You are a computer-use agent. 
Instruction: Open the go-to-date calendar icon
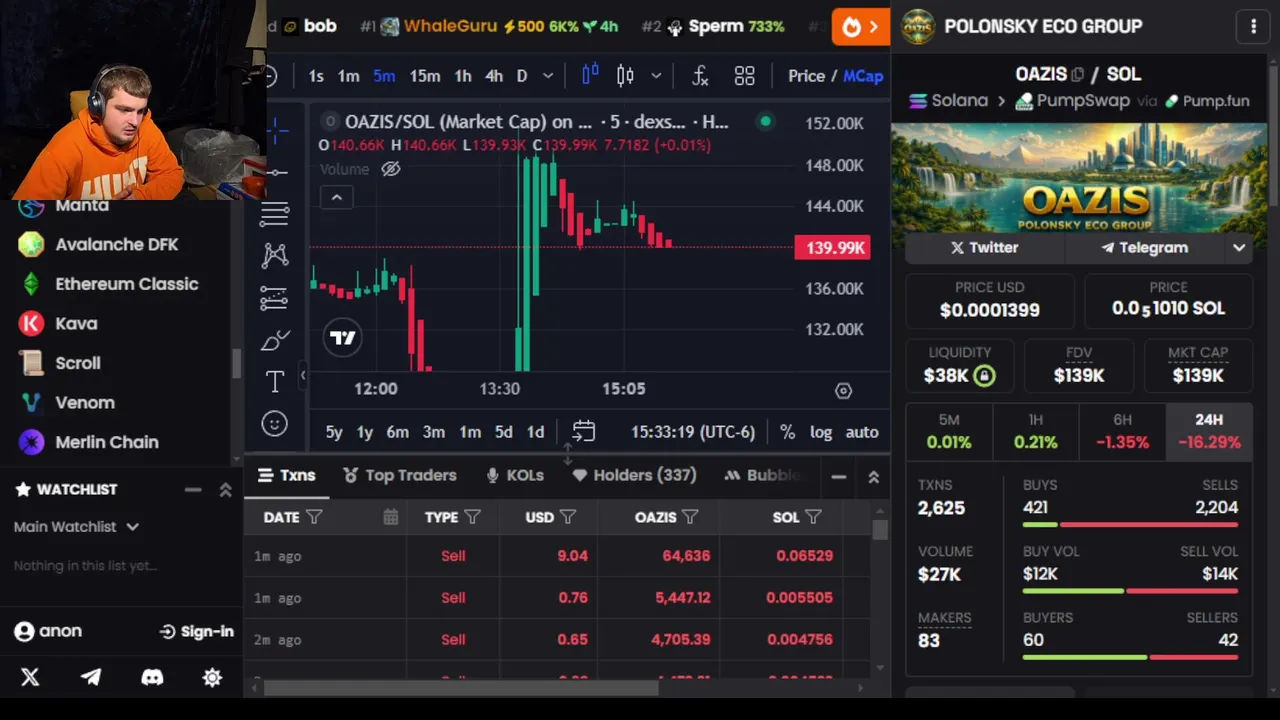click(584, 432)
